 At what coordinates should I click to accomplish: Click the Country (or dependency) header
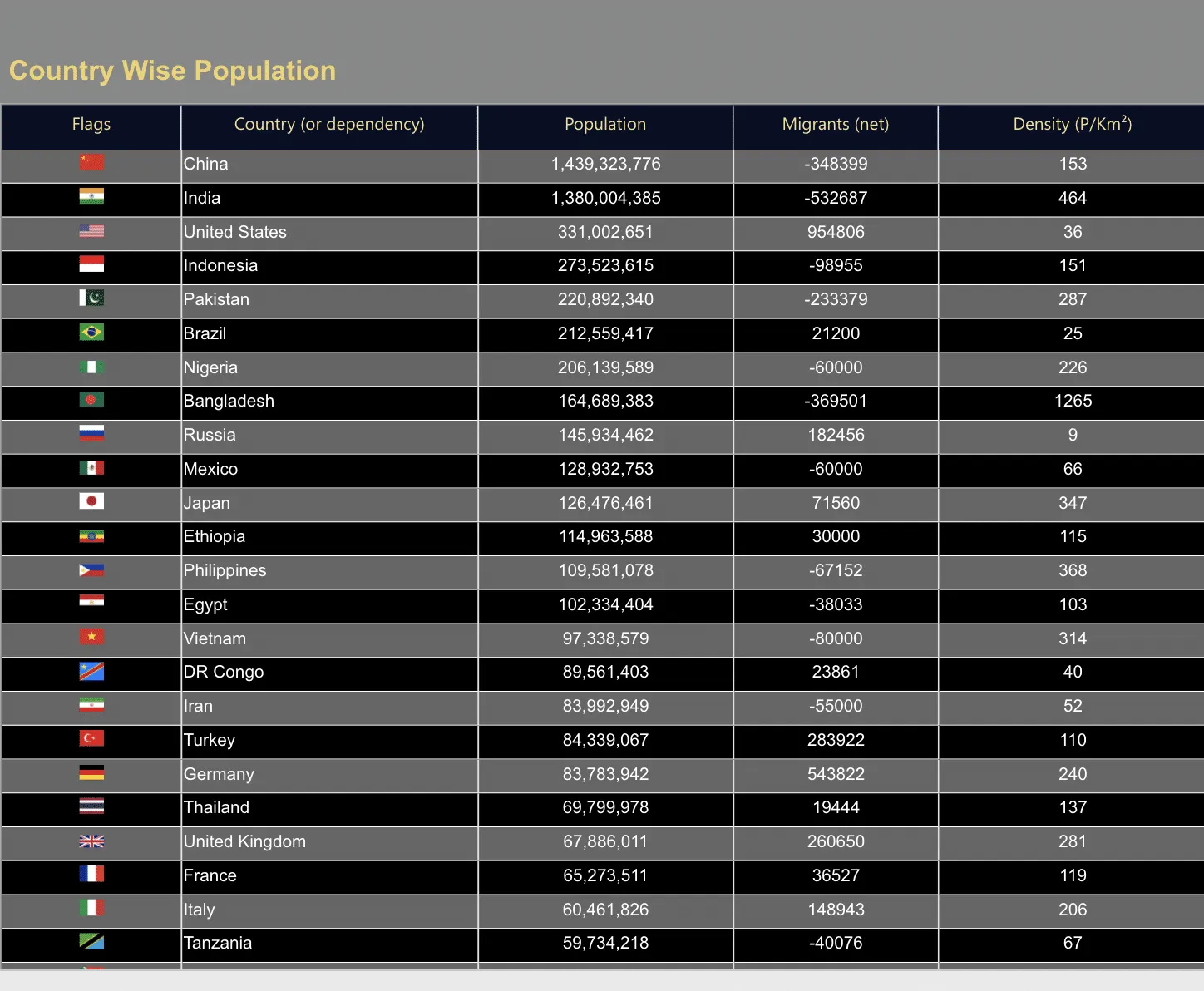tap(329, 126)
